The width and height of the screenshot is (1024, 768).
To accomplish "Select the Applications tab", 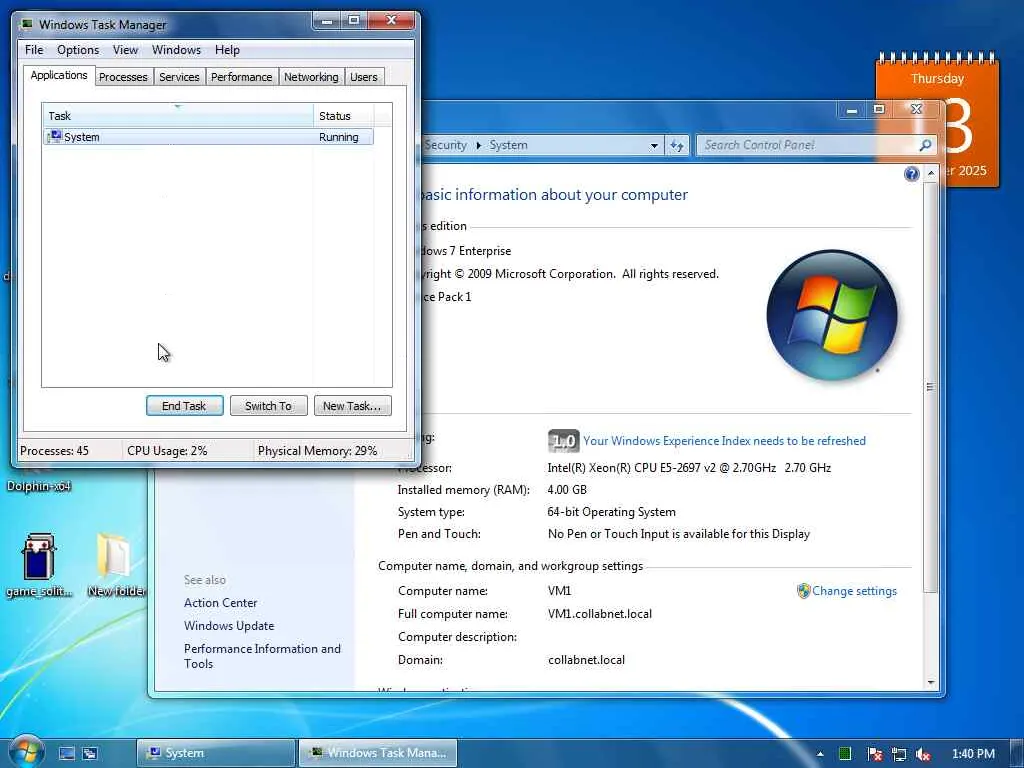I will click(x=59, y=75).
